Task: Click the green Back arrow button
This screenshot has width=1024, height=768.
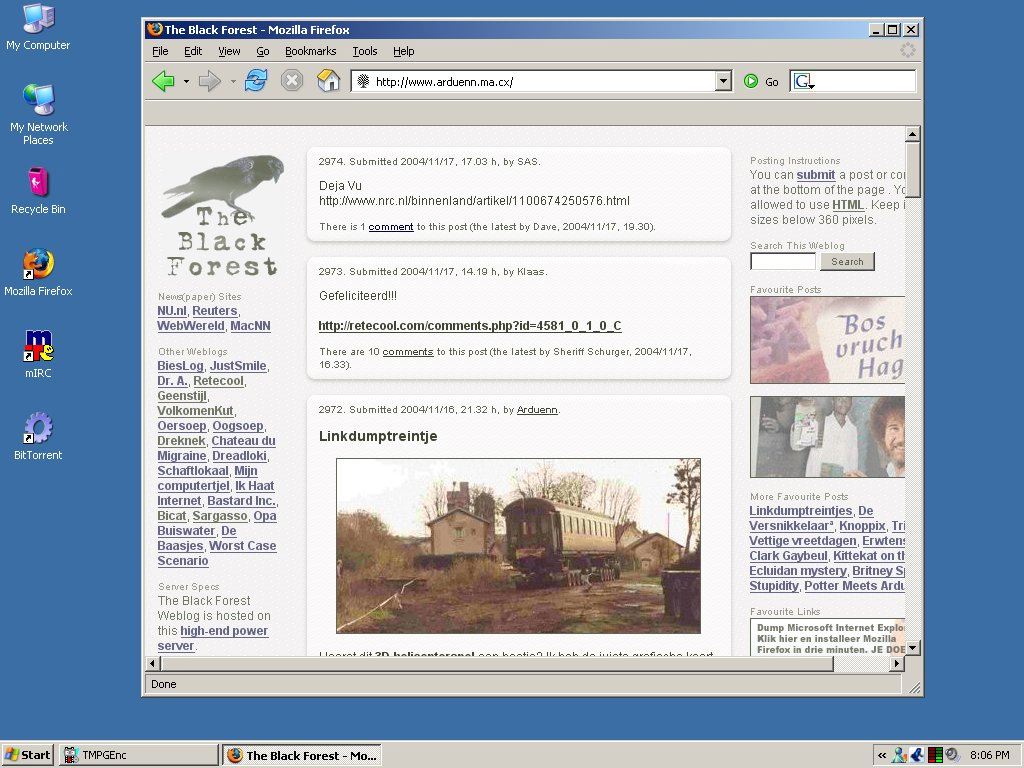Action: [x=163, y=82]
